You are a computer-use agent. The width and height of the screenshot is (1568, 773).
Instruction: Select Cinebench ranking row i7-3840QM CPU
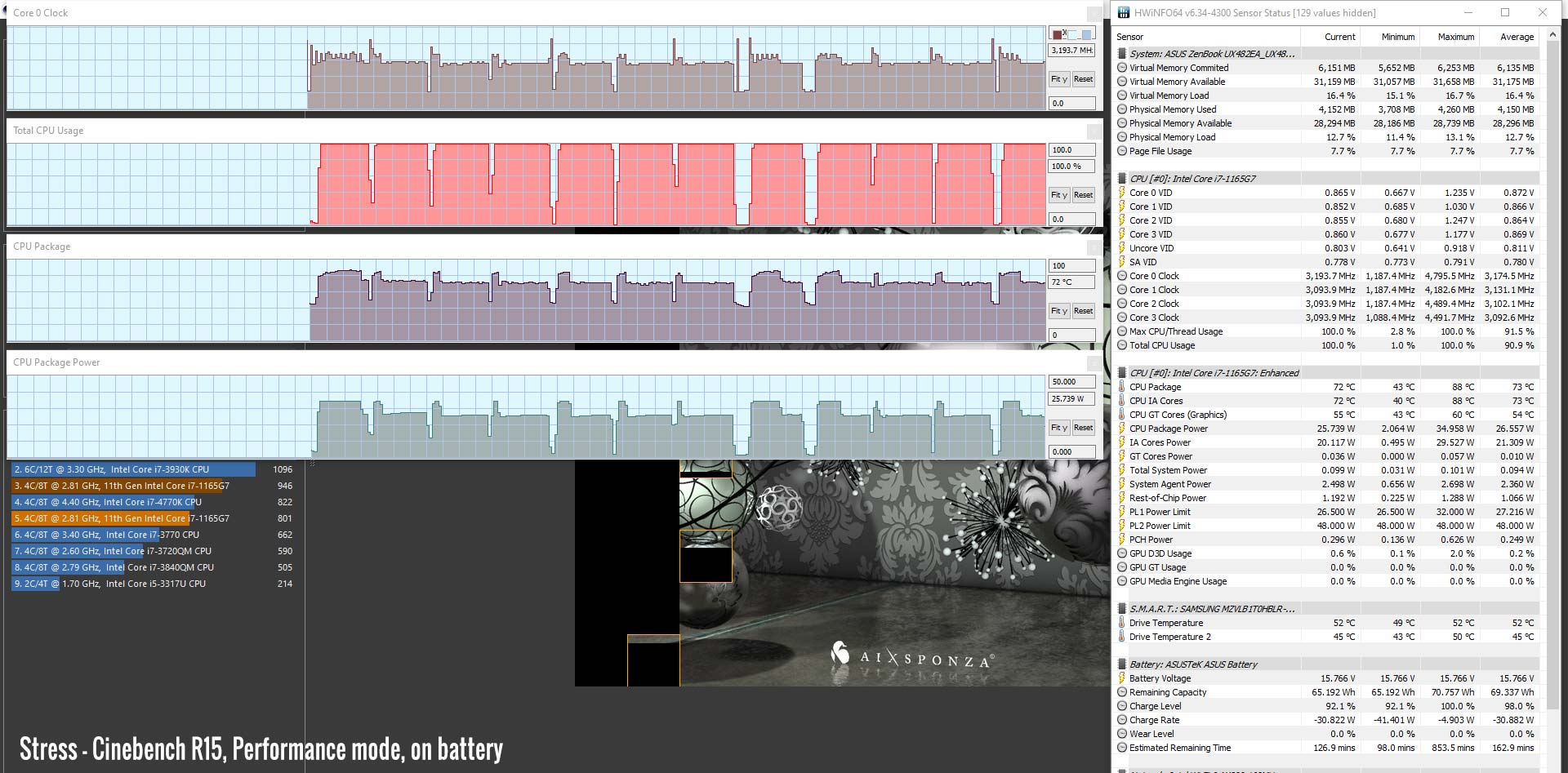(153, 567)
